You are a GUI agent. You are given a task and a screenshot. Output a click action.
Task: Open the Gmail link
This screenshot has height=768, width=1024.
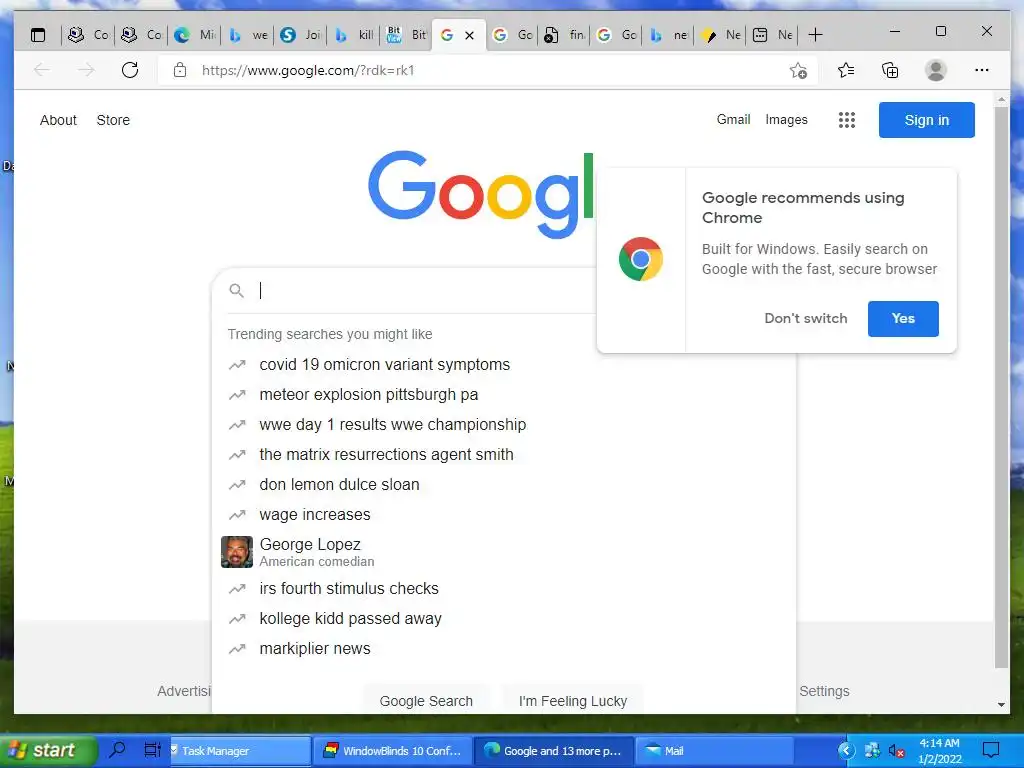tap(733, 120)
